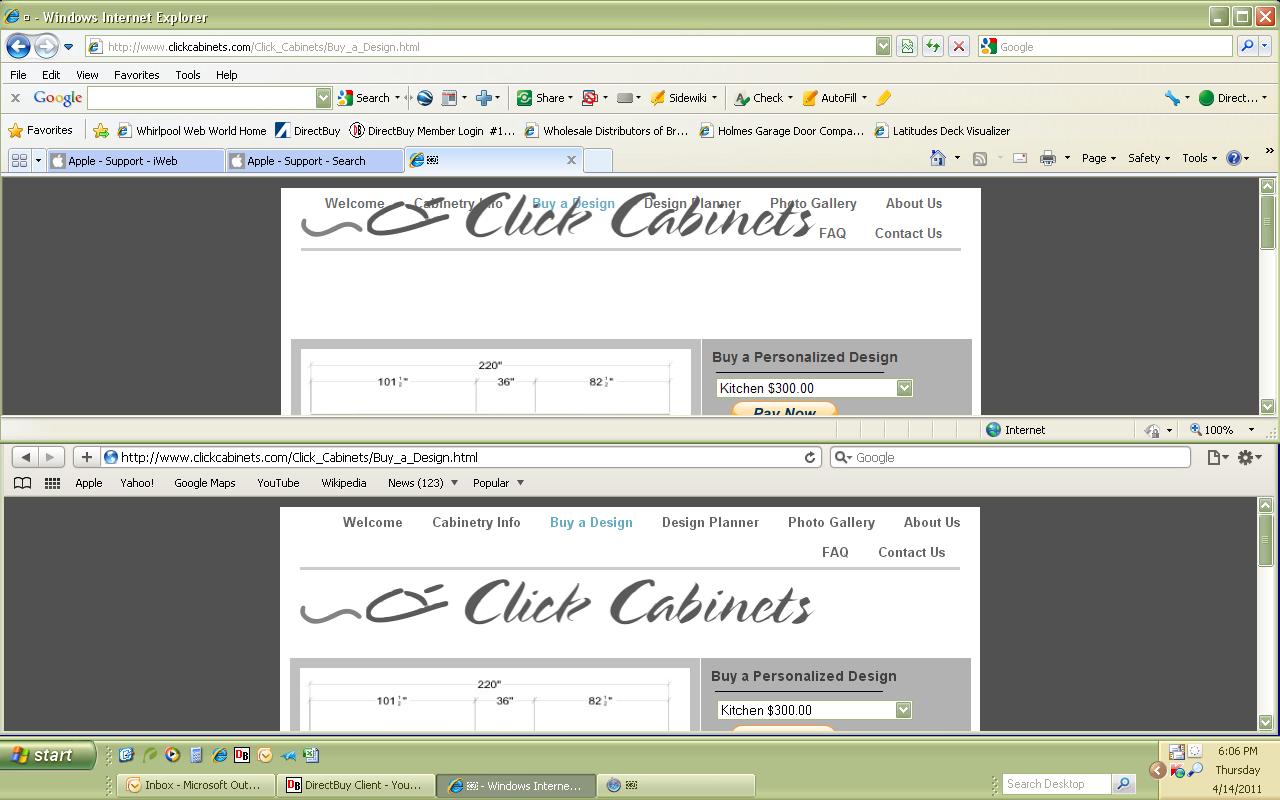Expand Google Toolbar search box dropdown

tap(323, 98)
